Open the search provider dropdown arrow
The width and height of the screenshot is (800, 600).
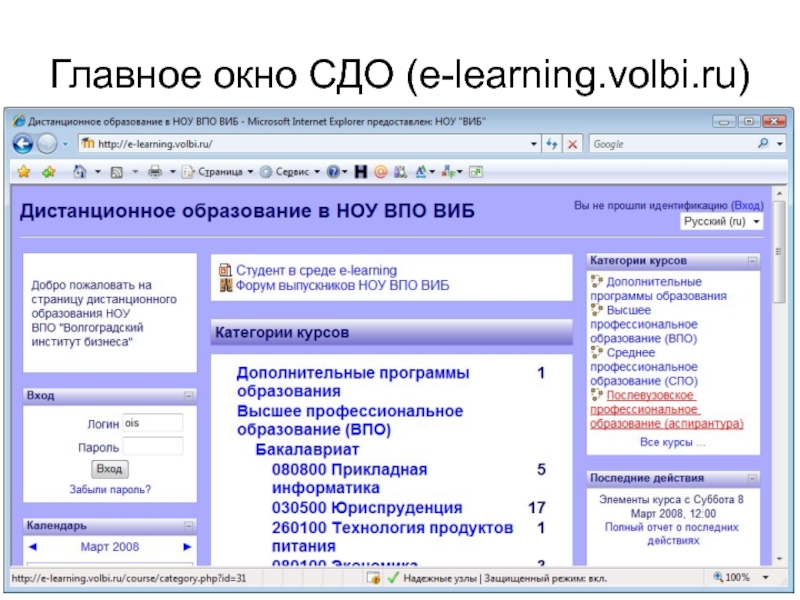[x=780, y=144]
